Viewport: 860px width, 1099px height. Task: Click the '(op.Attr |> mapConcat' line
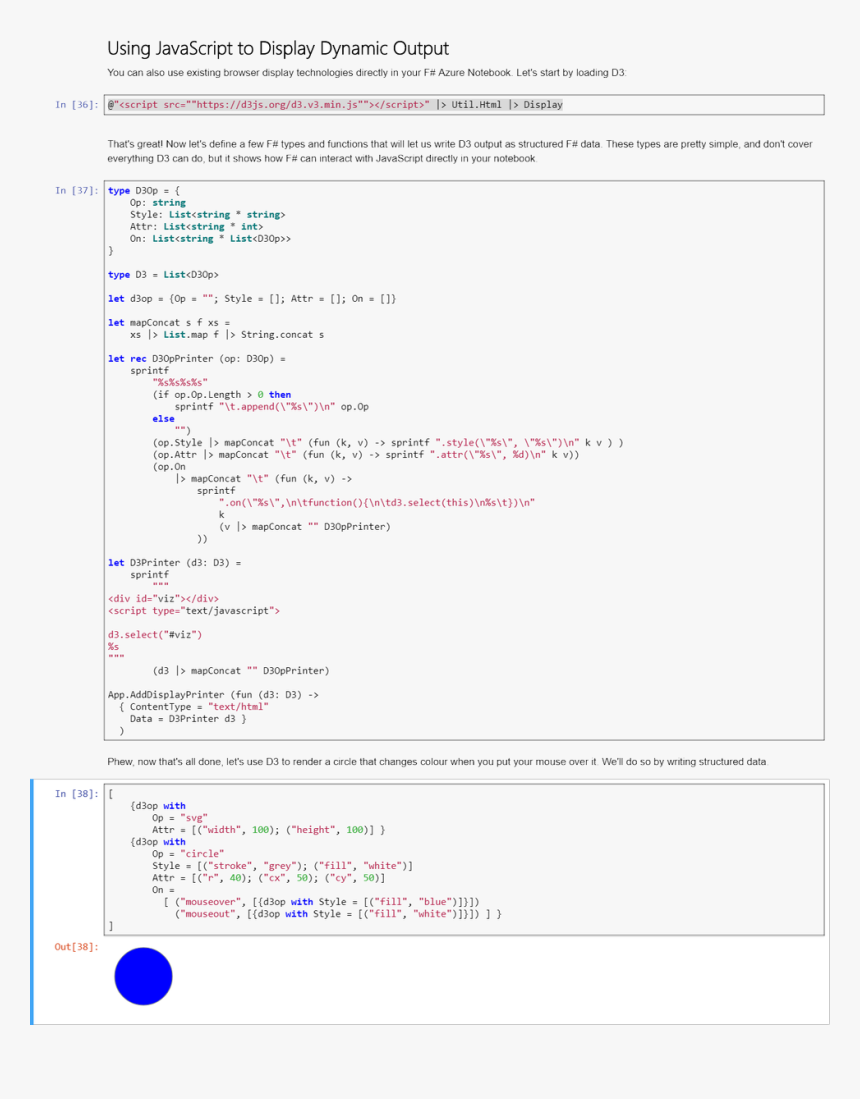pyautogui.click(x=366, y=455)
